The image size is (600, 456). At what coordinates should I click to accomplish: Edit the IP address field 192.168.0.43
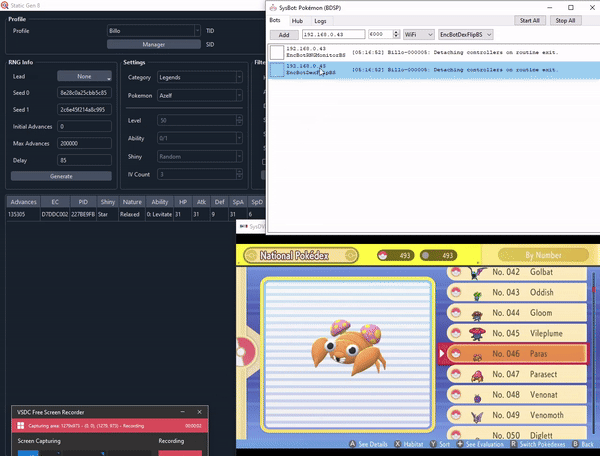[x=333, y=34]
